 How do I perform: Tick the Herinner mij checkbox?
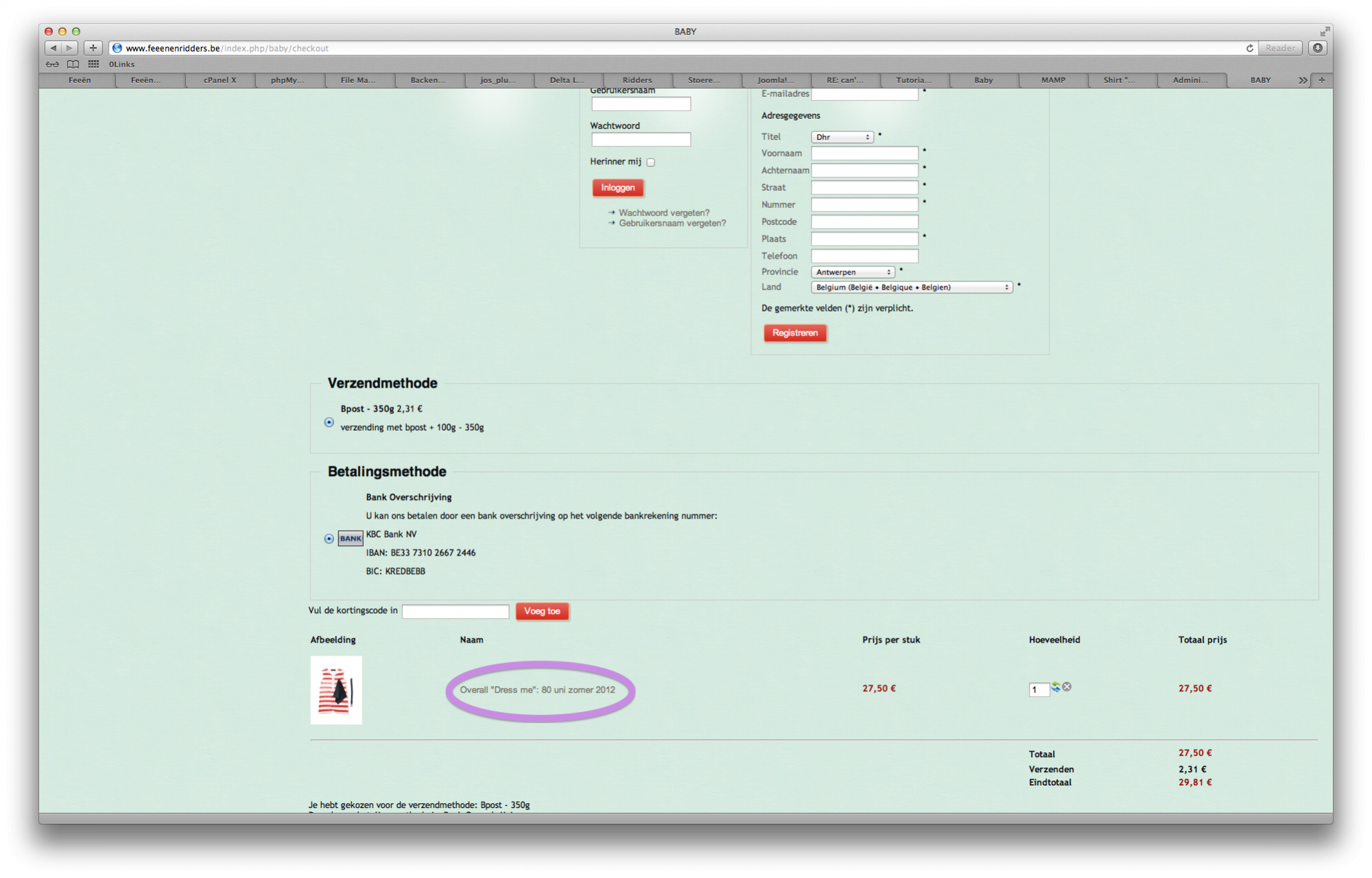(650, 163)
